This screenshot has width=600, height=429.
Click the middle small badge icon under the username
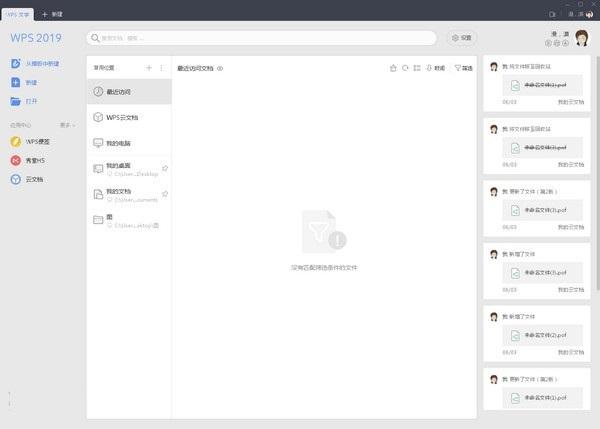point(557,43)
